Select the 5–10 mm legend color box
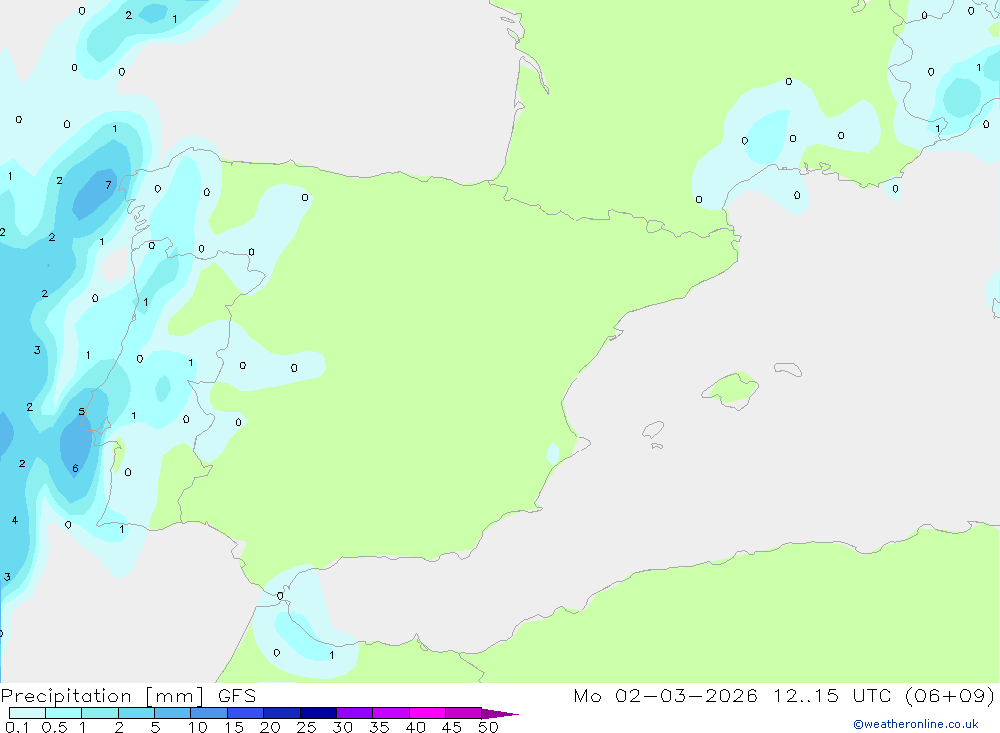 click(x=172, y=713)
